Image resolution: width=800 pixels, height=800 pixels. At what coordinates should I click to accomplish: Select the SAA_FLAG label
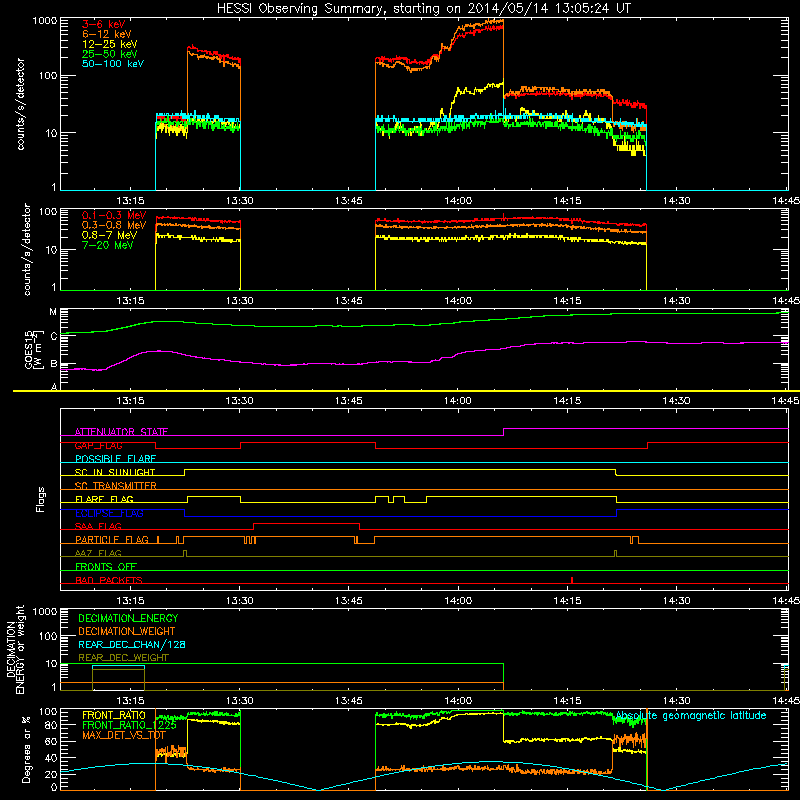click(98, 526)
